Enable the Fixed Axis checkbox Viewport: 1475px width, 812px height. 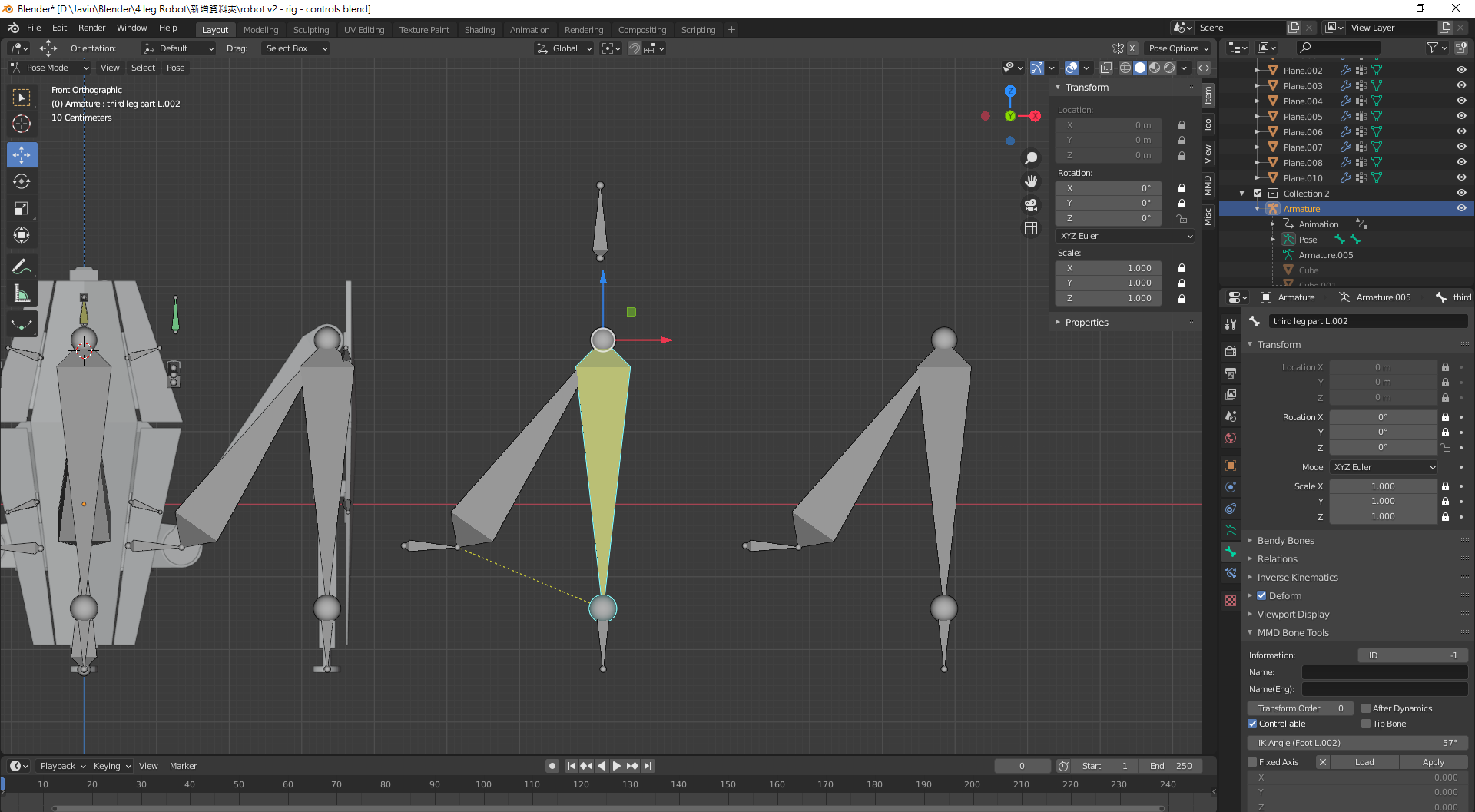[x=1252, y=762]
